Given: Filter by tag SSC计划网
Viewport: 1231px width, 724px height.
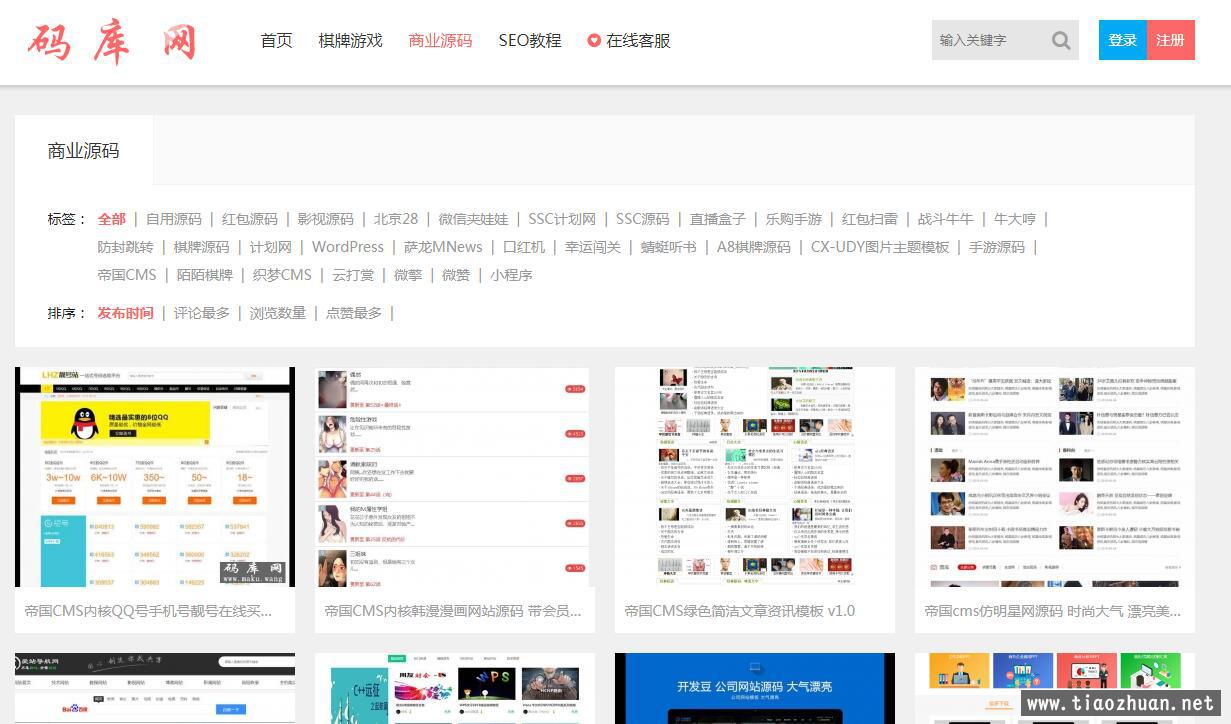Looking at the screenshot, I should (x=562, y=219).
